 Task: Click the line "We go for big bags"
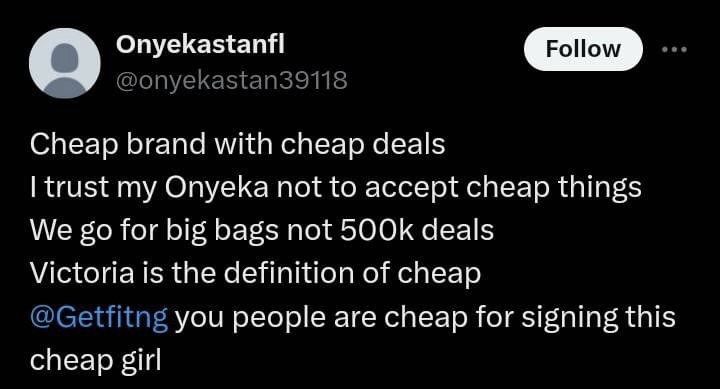coord(262,231)
